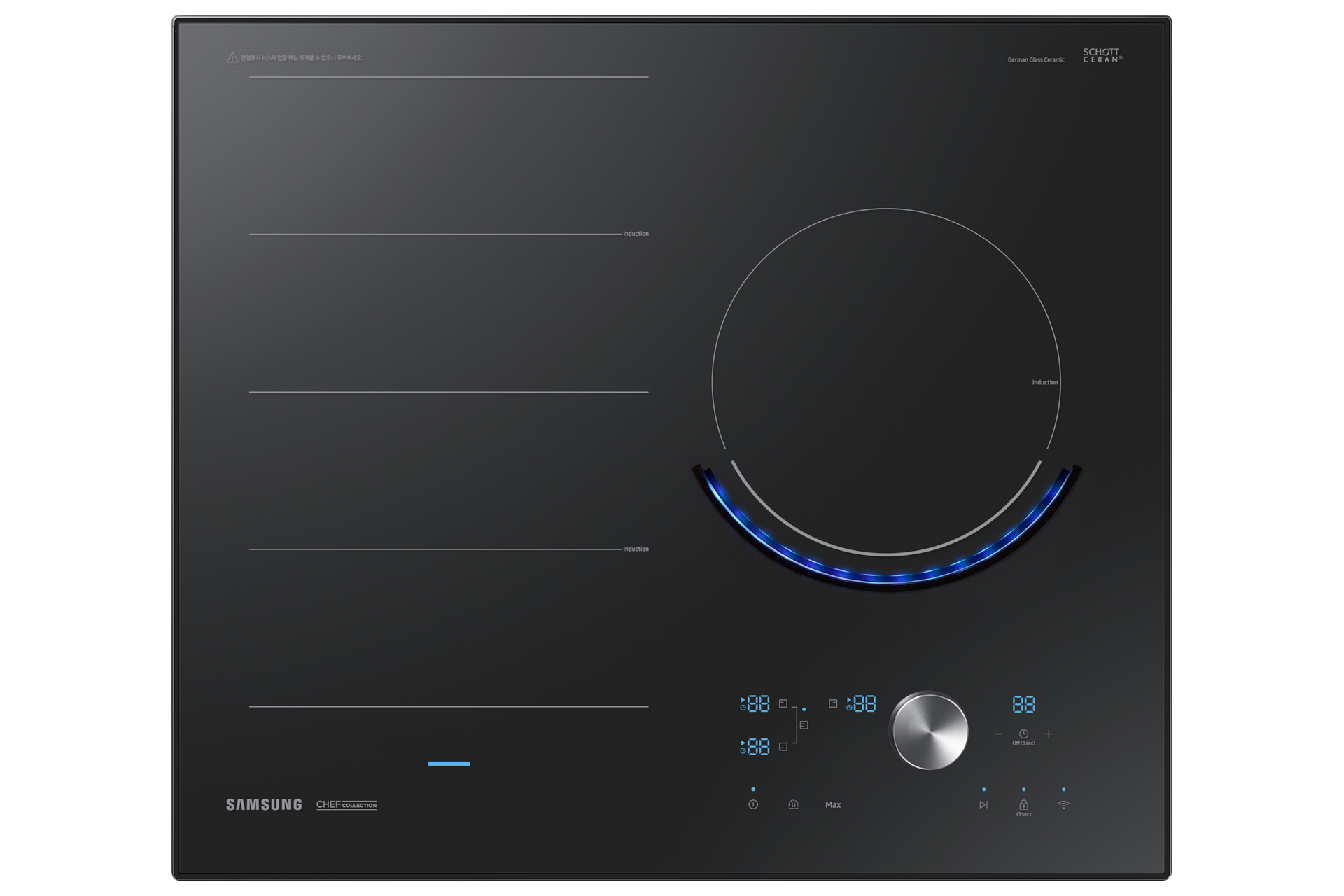Image resolution: width=1344 pixels, height=896 pixels.
Task: Select the right round burner zone icon
Action: click(x=833, y=703)
